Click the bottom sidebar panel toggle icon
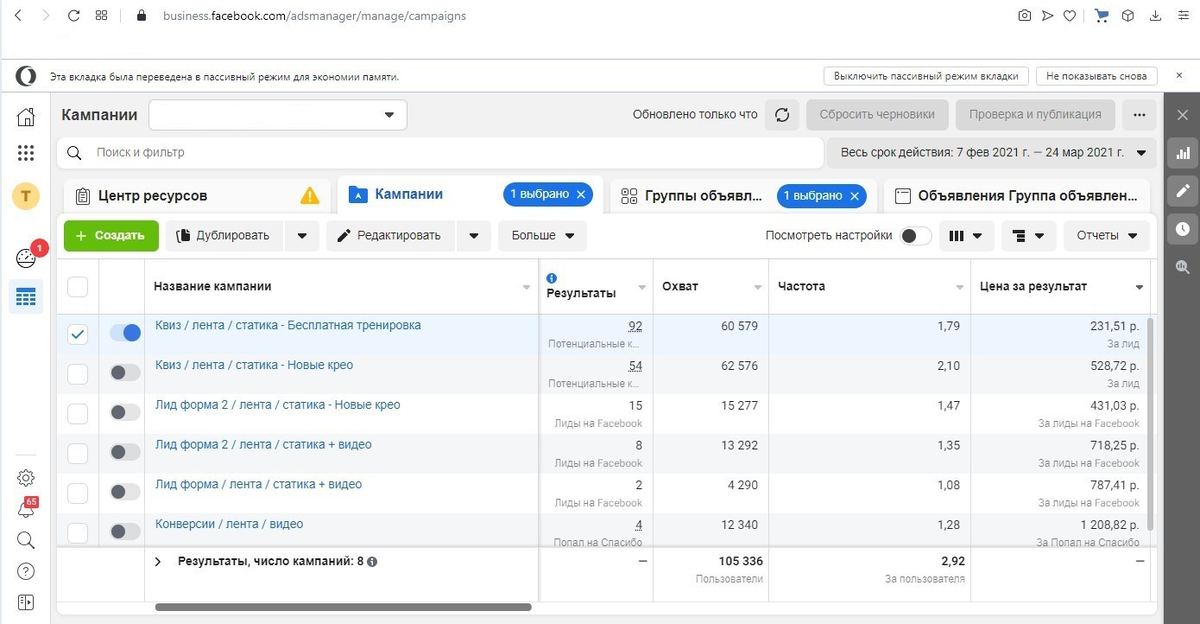 tap(26, 602)
